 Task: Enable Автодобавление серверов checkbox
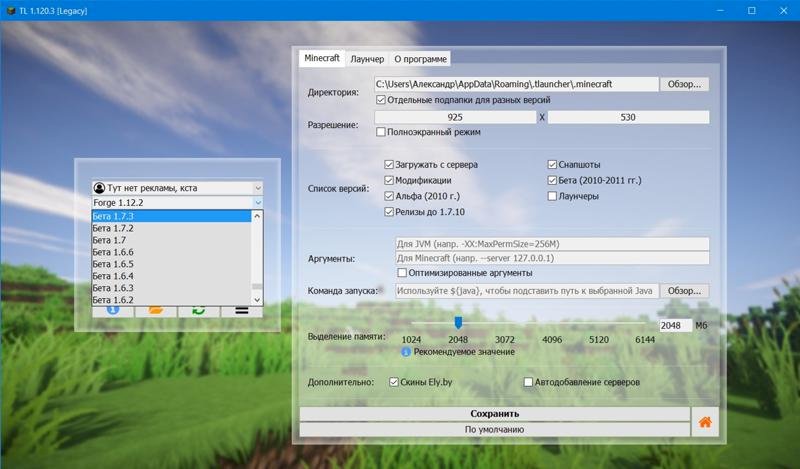click(529, 382)
